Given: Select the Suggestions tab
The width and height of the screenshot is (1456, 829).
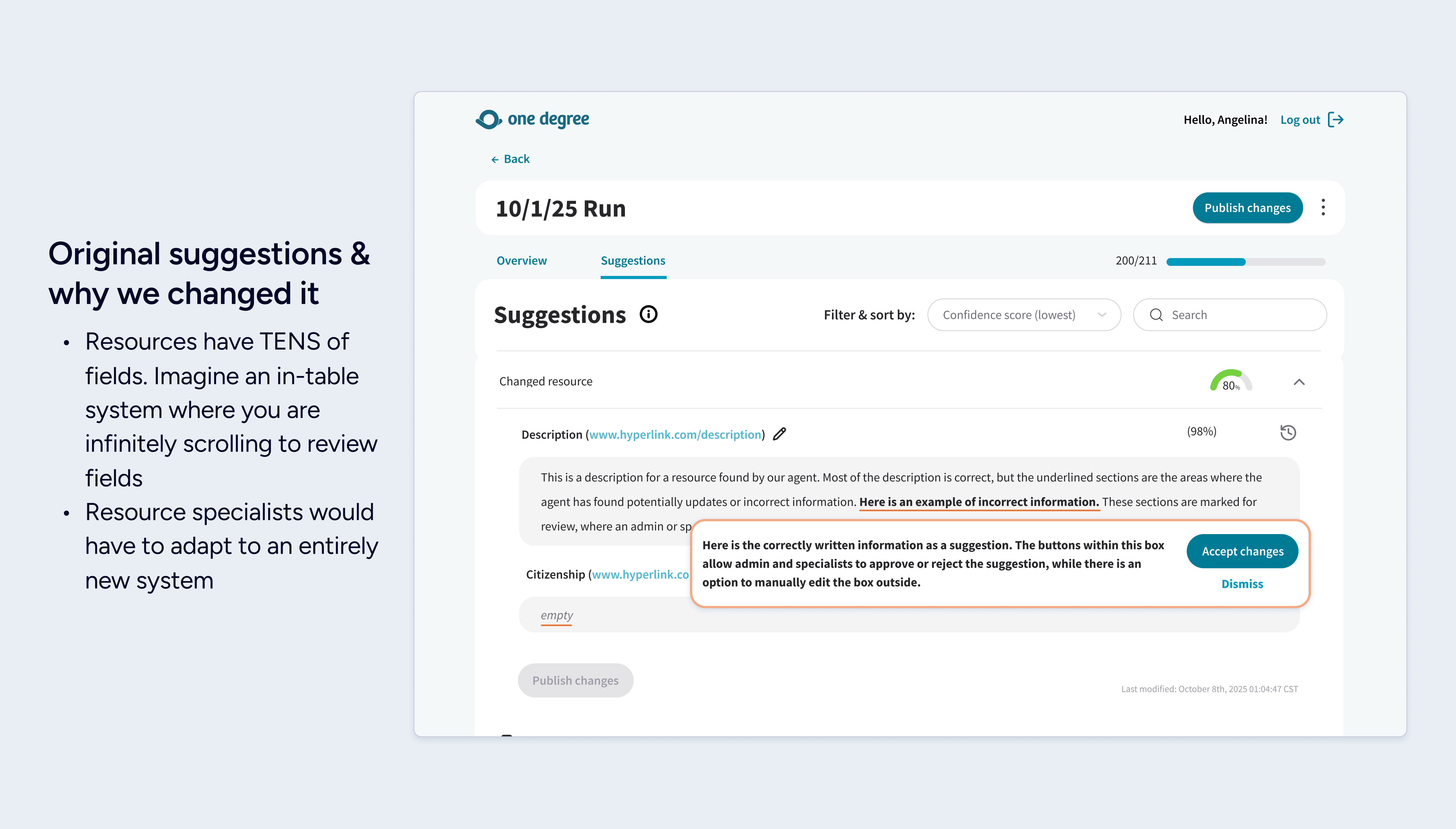Looking at the screenshot, I should [633, 261].
